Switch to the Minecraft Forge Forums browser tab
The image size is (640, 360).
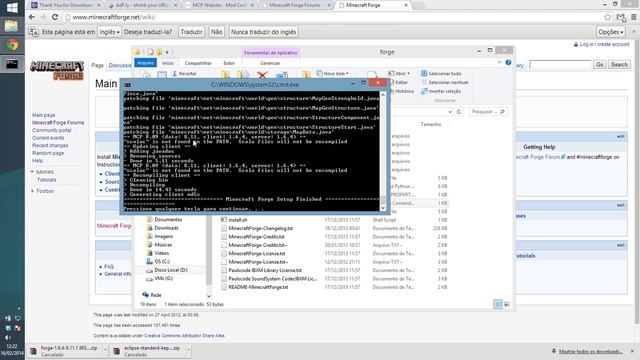pos(295,5)
